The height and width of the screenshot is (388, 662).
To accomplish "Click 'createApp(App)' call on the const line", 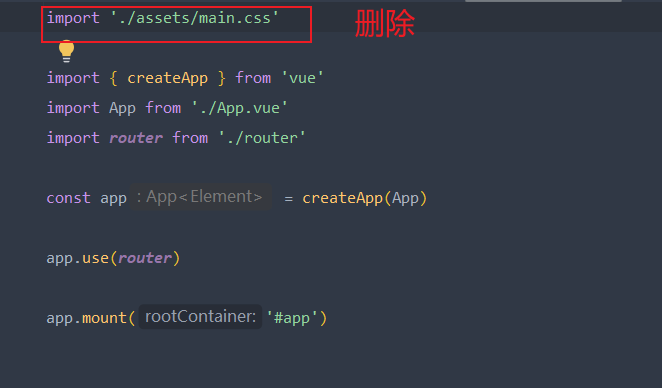I will click(x=365, y=198).
